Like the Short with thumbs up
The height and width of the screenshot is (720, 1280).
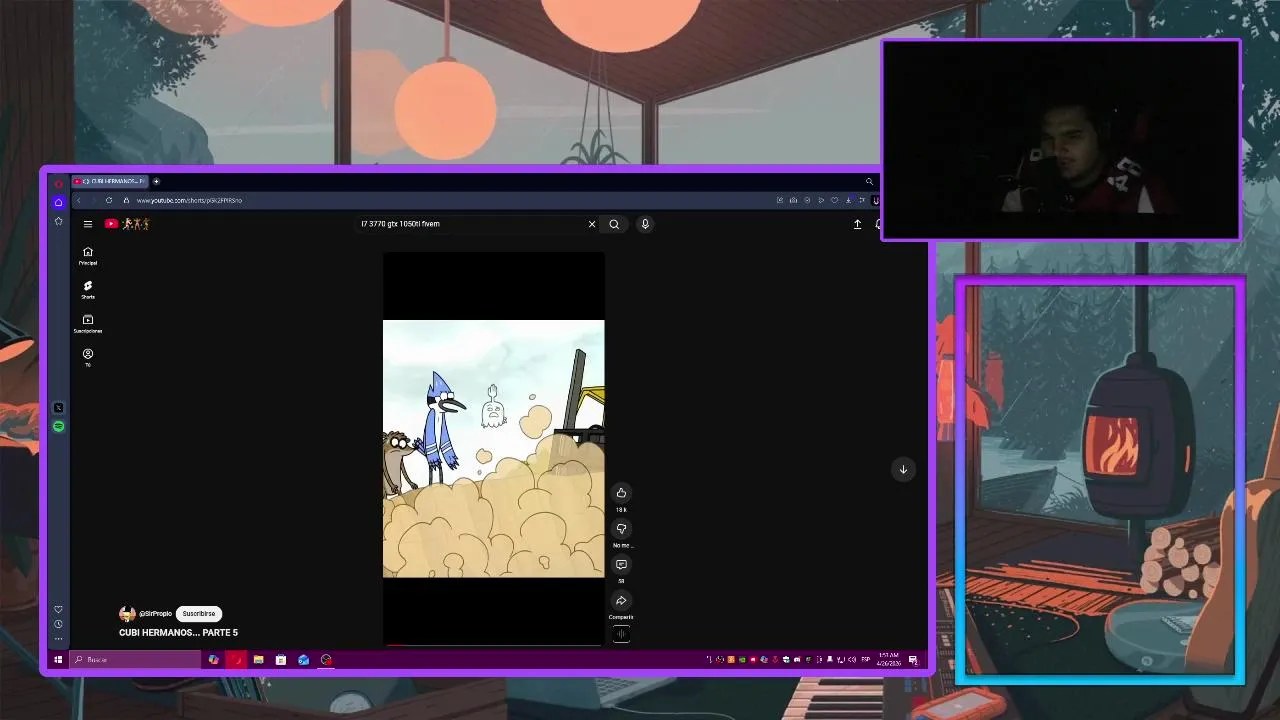621,493
